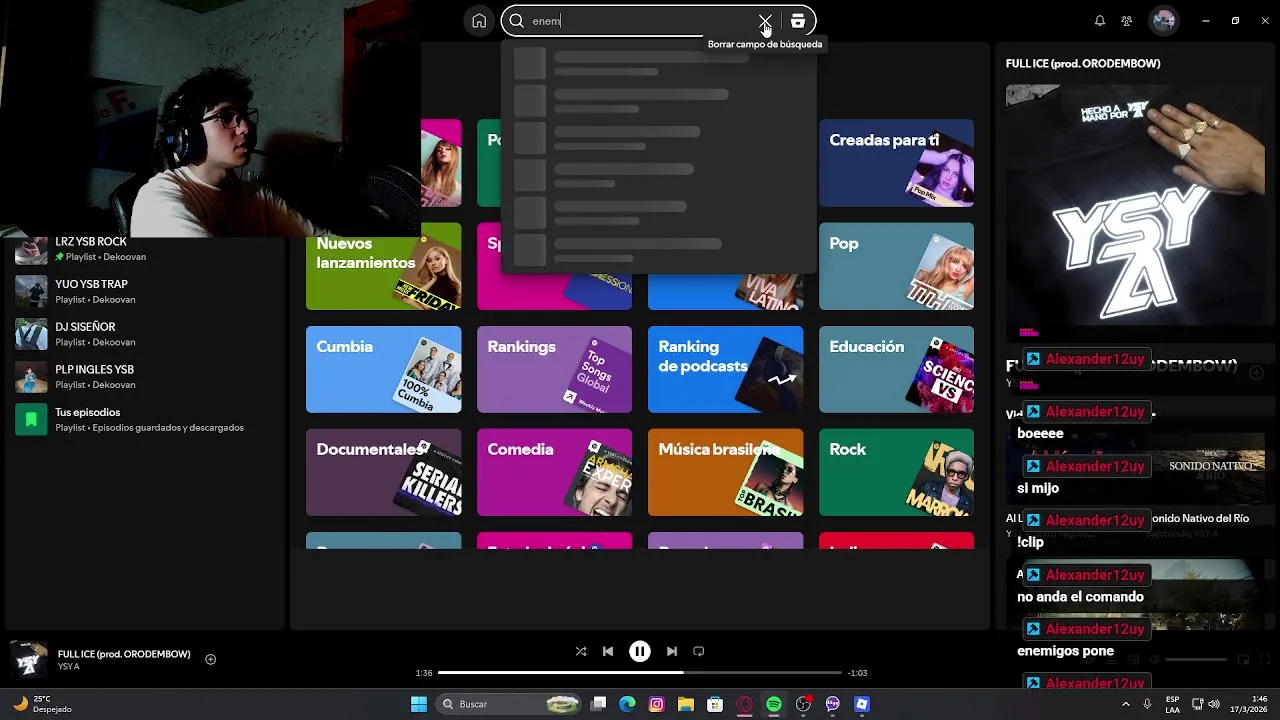Click chat message 'si mijo'
1280x720 pixels.
(x=1038, y=488)
